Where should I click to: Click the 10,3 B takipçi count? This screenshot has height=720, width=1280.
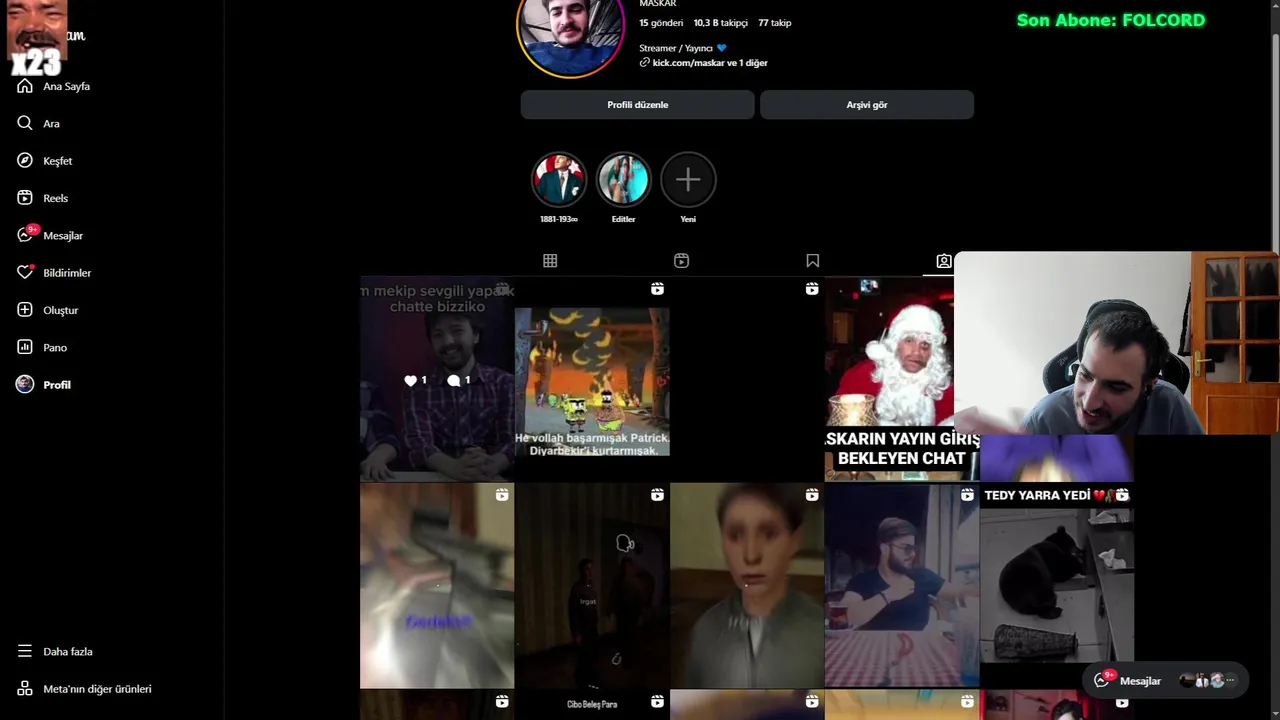(720, 23)
